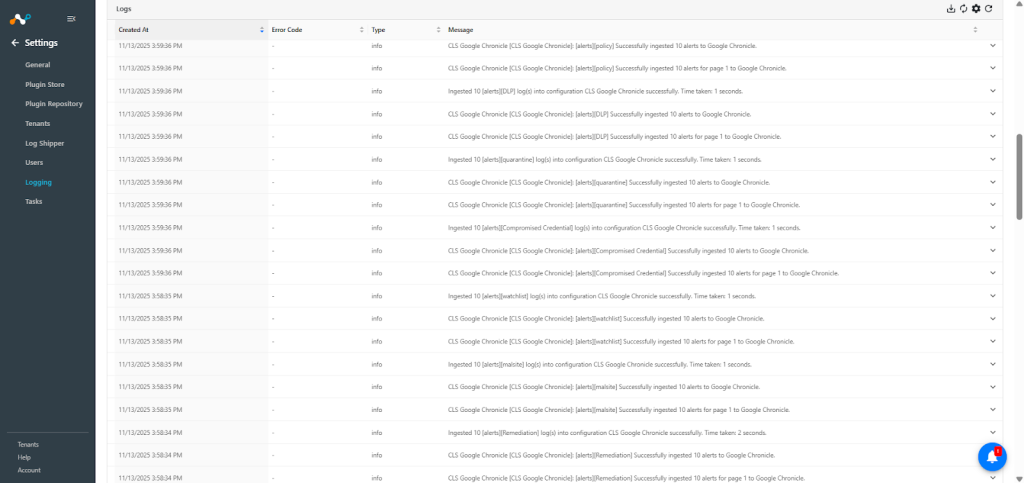This screenshot has width=1024, height=483.
Task: Select the watchlist 'ingested 10 alerts to Google Chronicle' message
Action: (606, 319)
